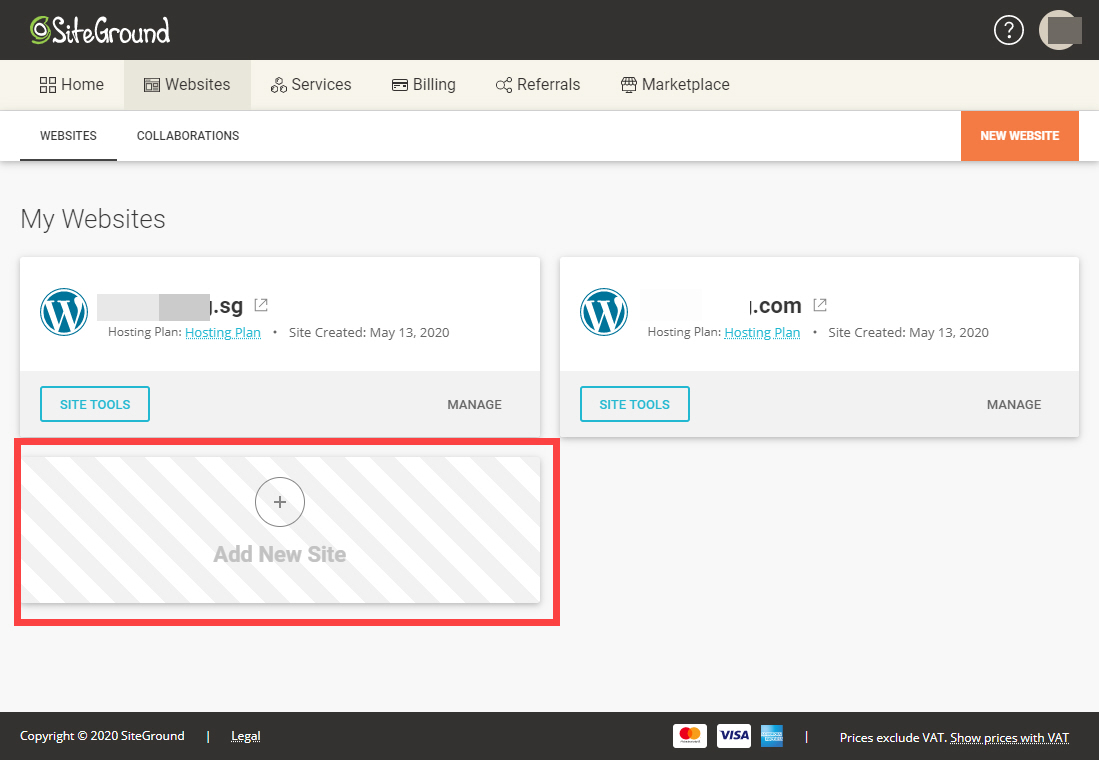Image resolution: width=1099 pixels, height=760 pixels.
Task: Open the help question mark icon
Action: click(1009, 30)
